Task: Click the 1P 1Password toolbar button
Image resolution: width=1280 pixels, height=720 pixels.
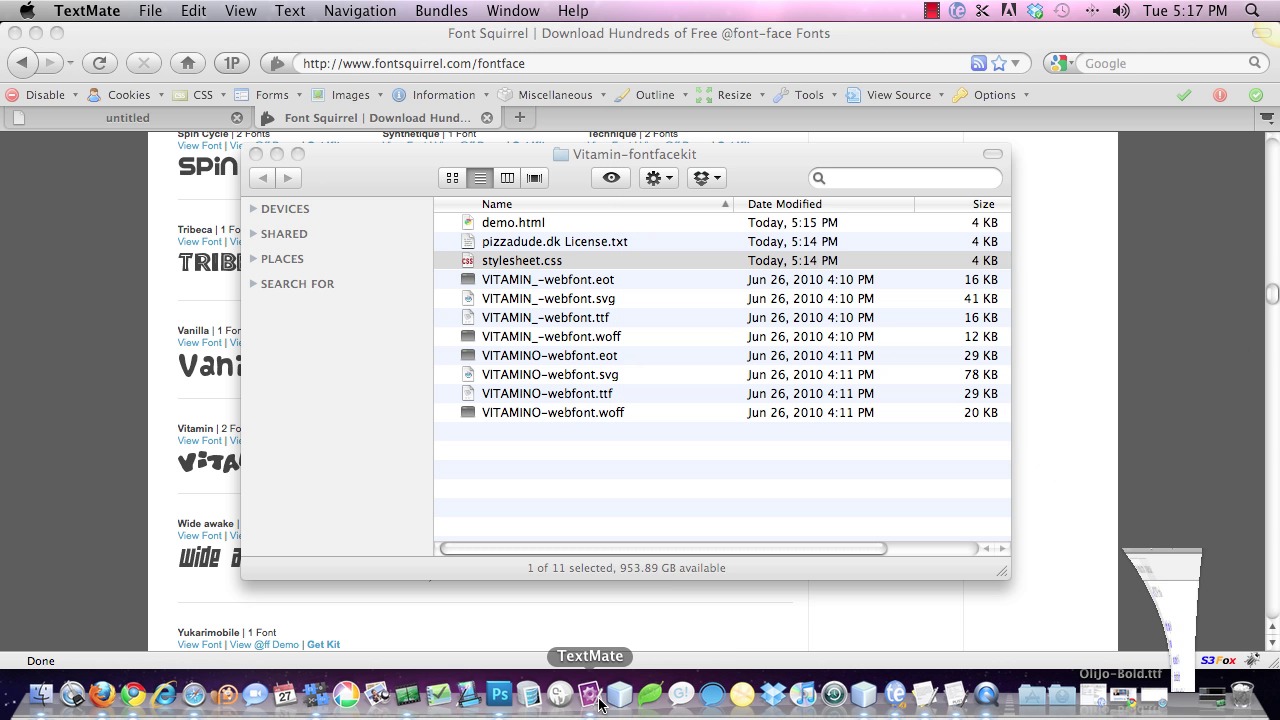Action: [x=231, y=63]
